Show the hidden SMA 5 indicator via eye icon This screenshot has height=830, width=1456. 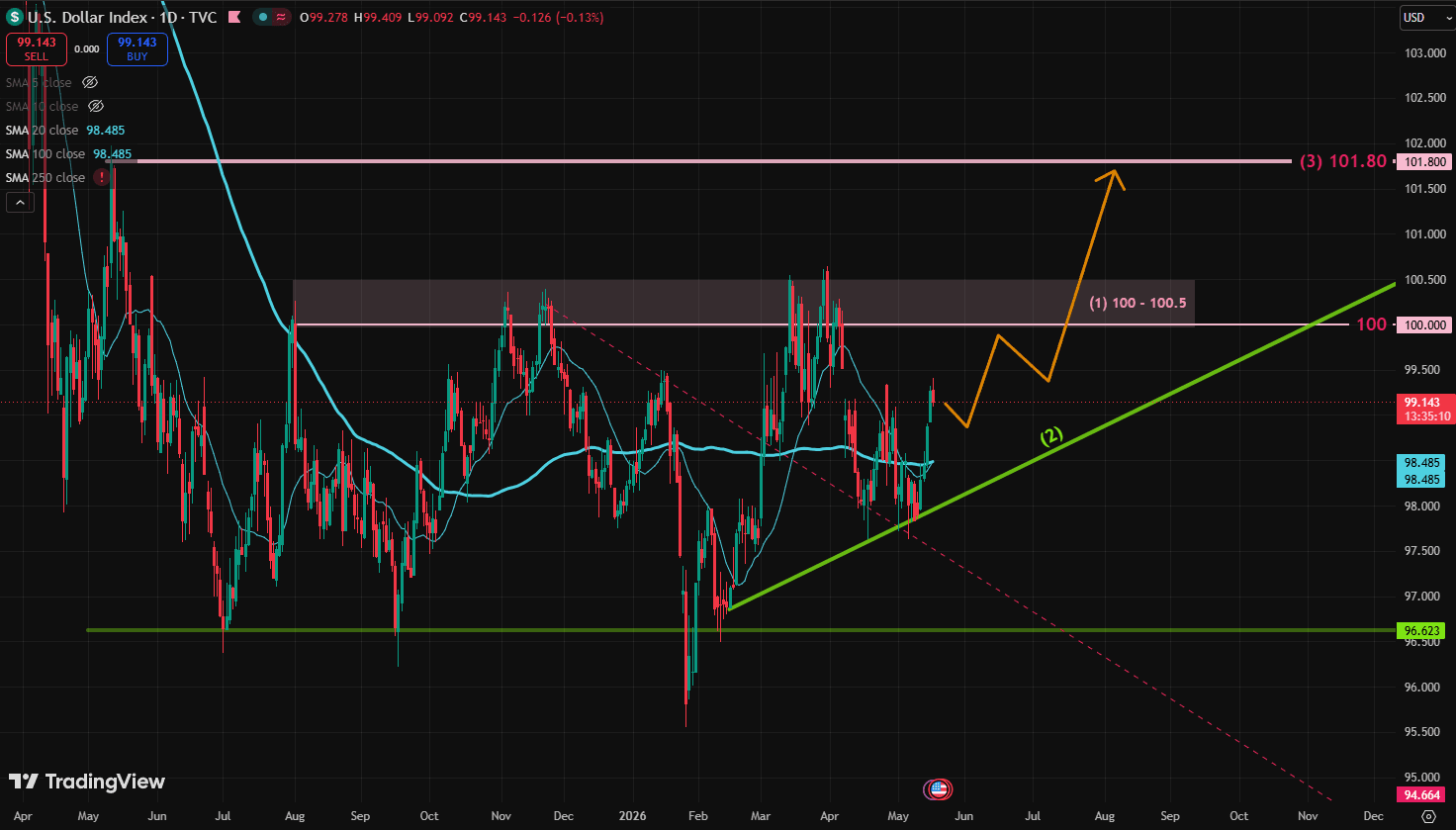coord(90,82)
